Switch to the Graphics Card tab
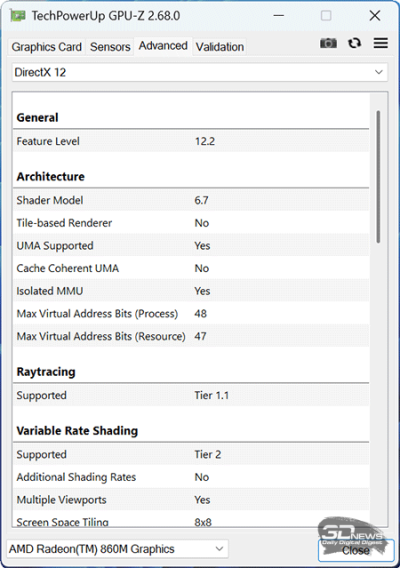The image size is (400, 568). click(46, 47)
